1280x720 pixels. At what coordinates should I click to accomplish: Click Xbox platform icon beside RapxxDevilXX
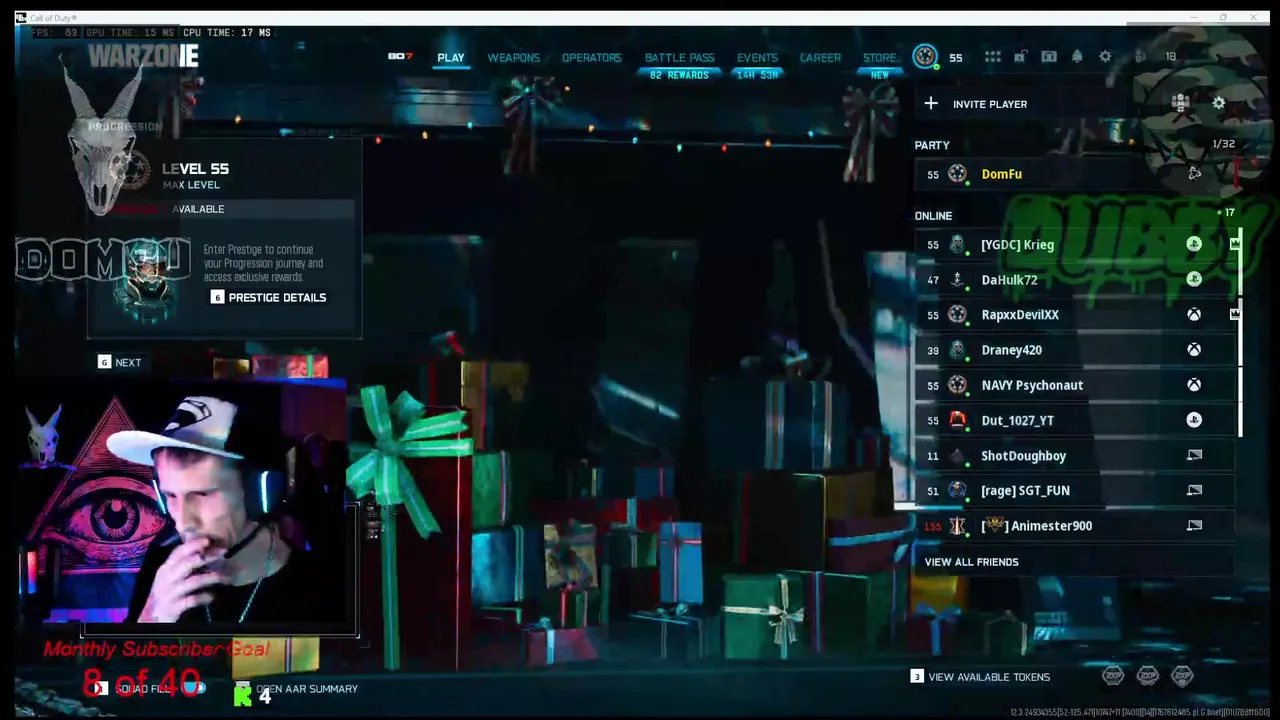(1194, 315)
